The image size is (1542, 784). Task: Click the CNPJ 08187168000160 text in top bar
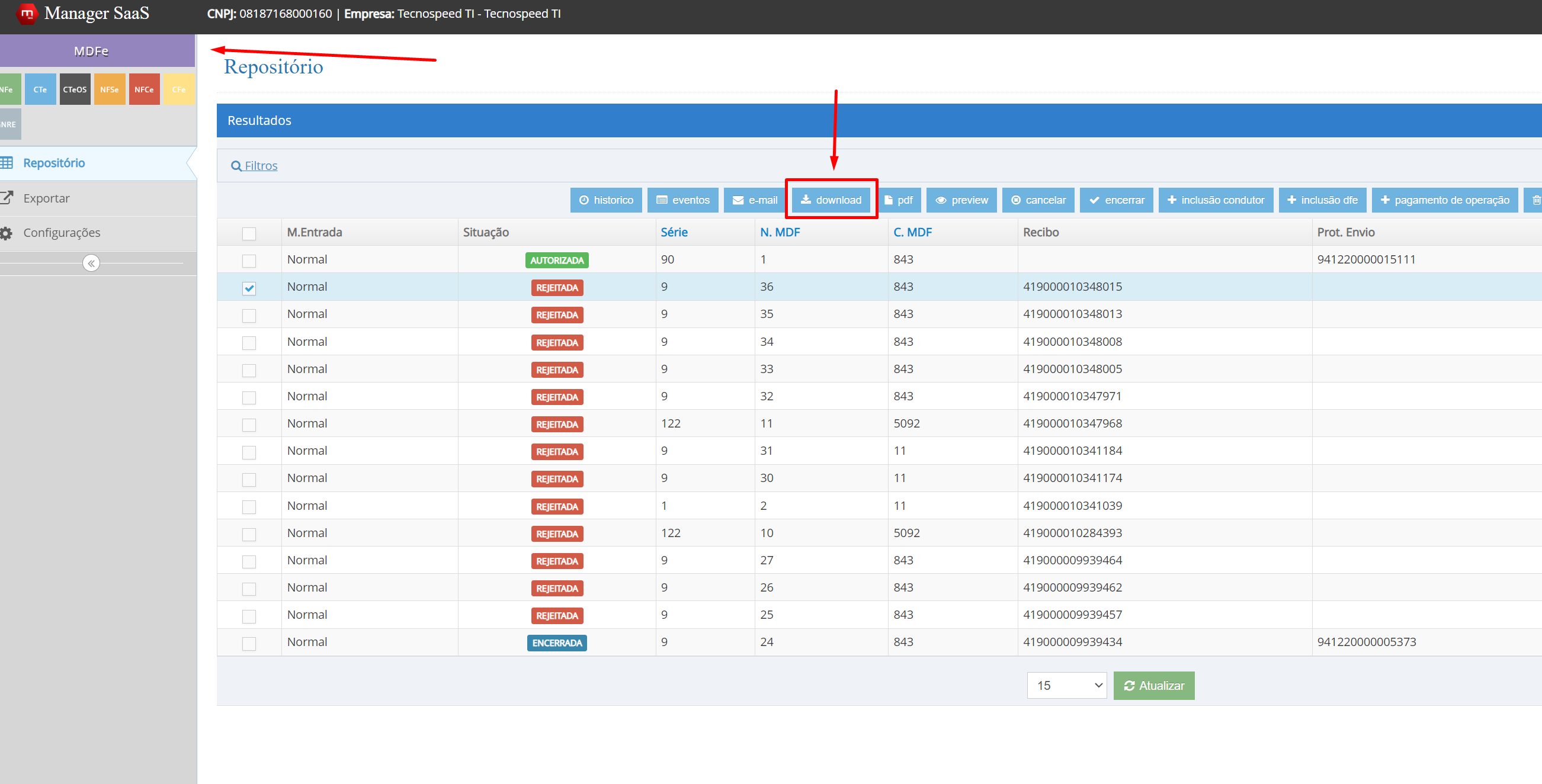[x=270, y=13]
